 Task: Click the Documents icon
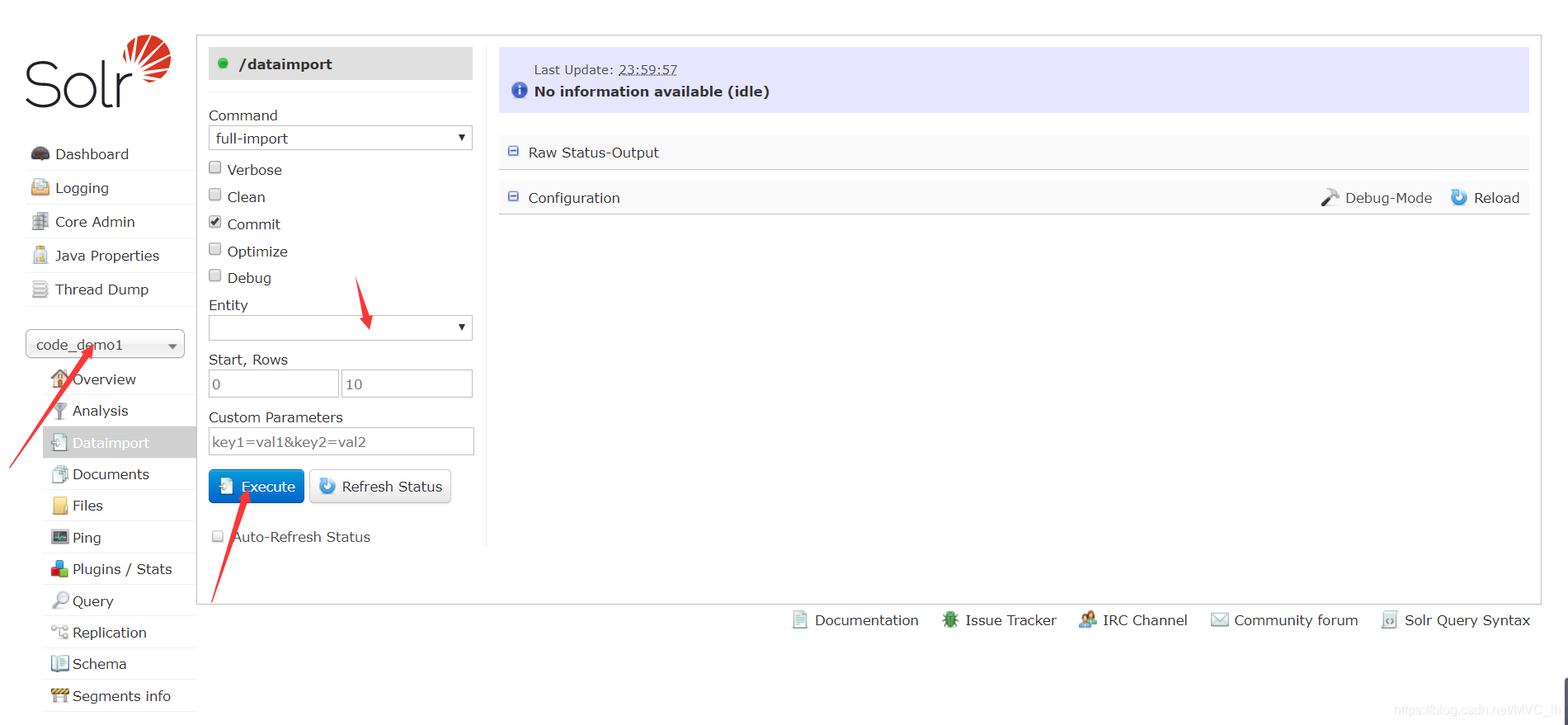click(59, 473)
